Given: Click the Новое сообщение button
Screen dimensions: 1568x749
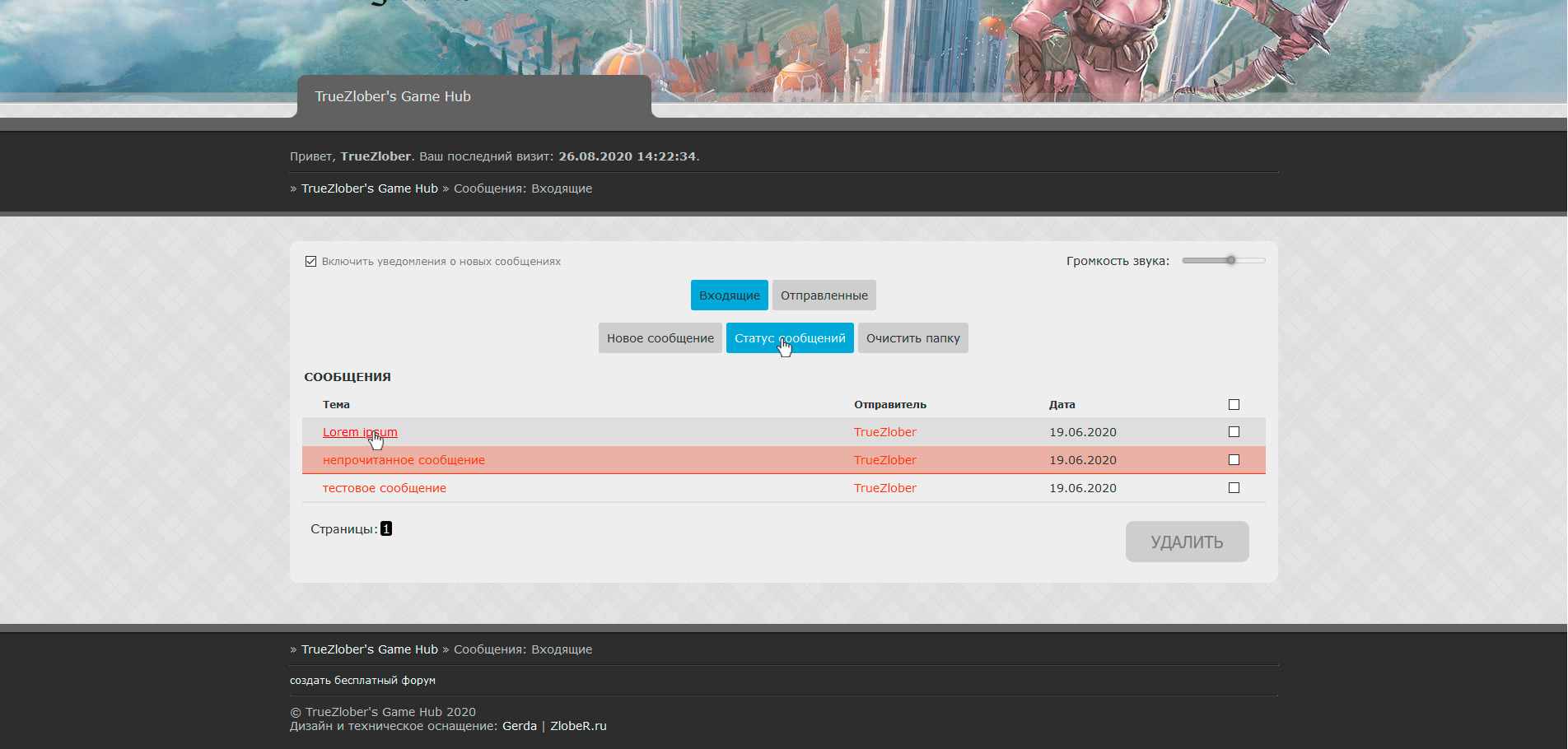Looking at the screenshot, I should (x=660, y=338).
